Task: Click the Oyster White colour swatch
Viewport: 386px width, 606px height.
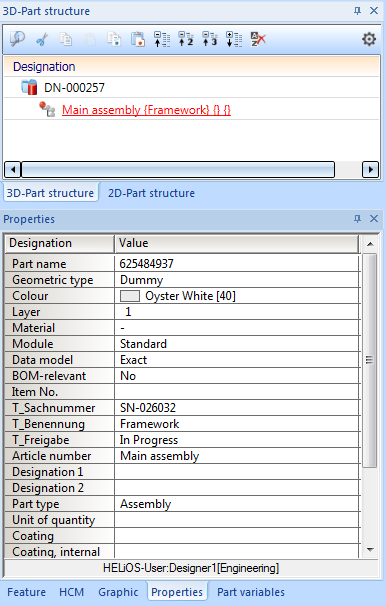Action: pyautogui.click(x=130, y=296)
